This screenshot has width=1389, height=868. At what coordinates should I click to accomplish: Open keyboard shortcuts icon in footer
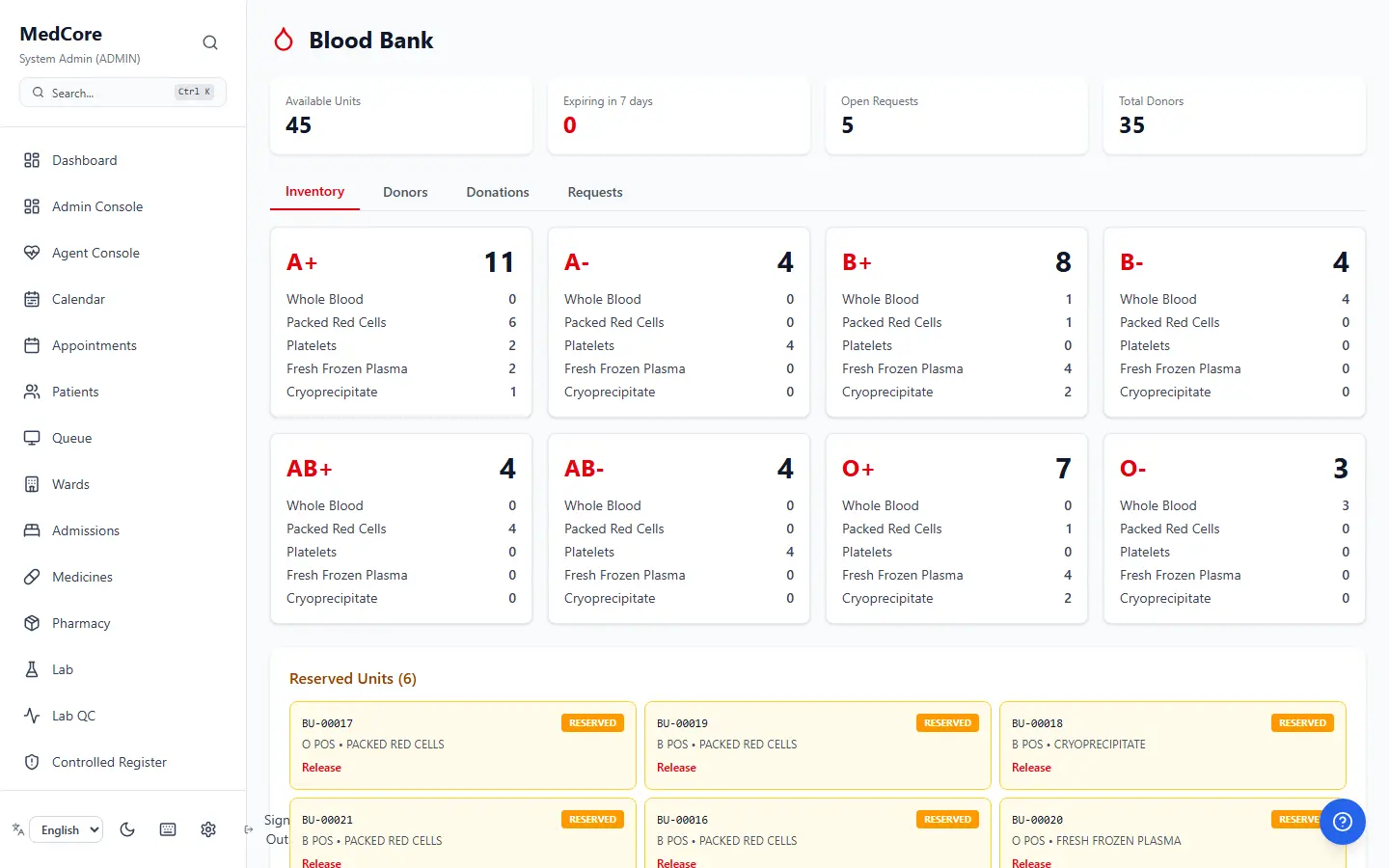[x=168, y=829]
